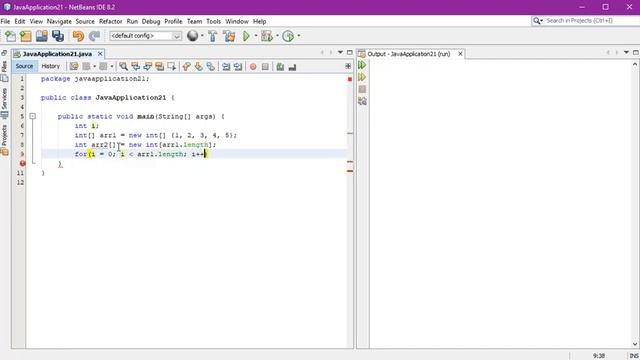Screen dimensions: 640x360
Task: Open the Output pane document list dropdown
Action: [626, 52]
